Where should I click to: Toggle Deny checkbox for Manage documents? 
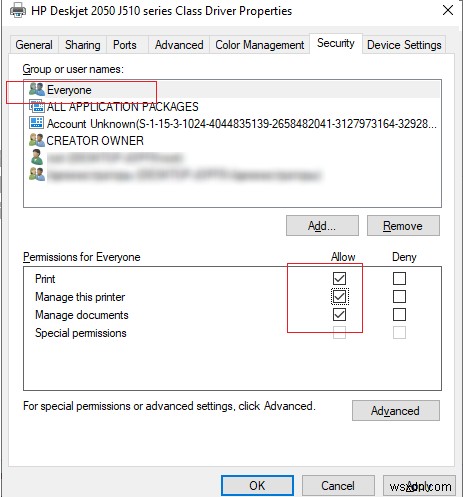[x=399, y=314]
